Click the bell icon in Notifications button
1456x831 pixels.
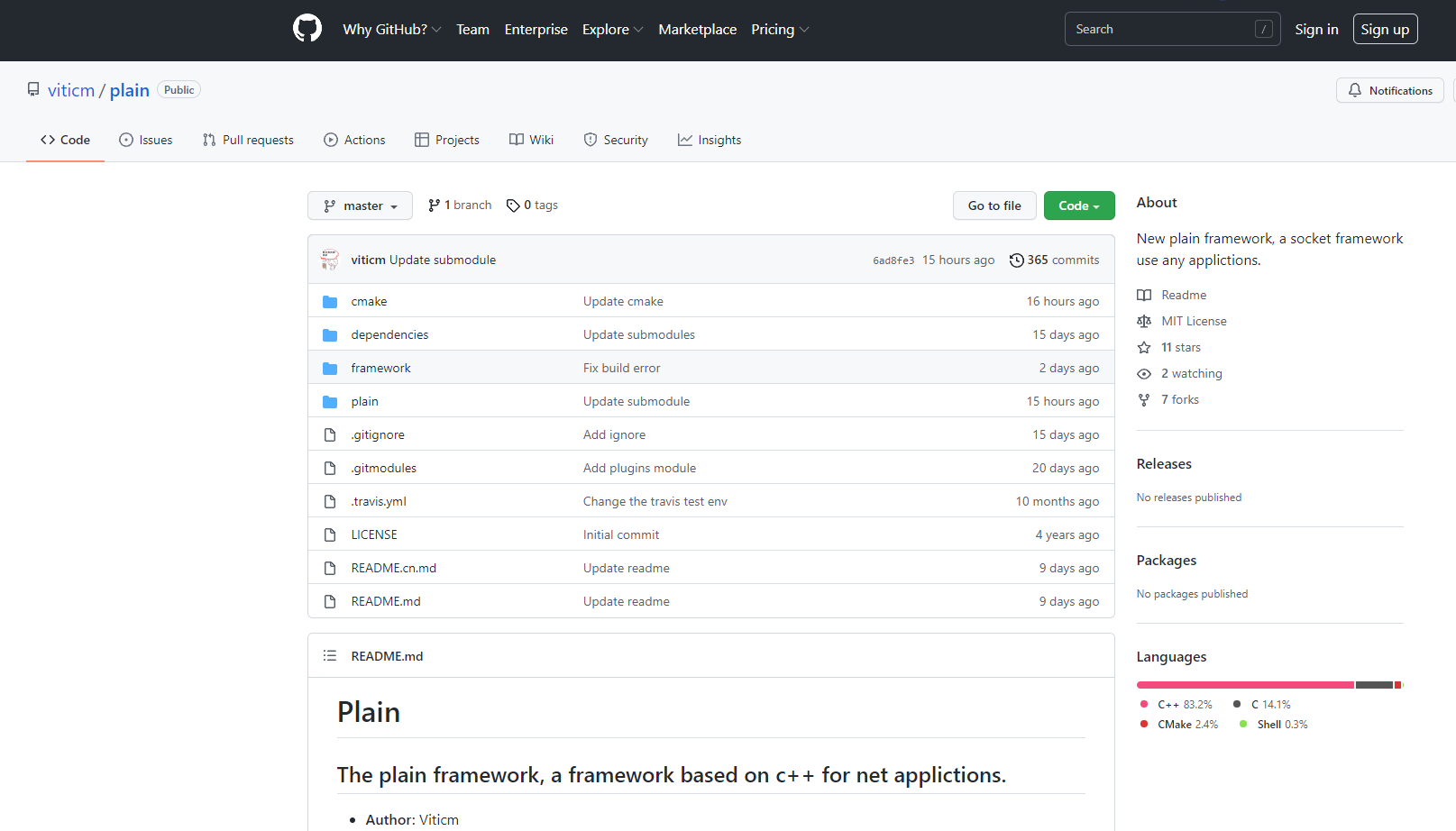pos(1355,90)
